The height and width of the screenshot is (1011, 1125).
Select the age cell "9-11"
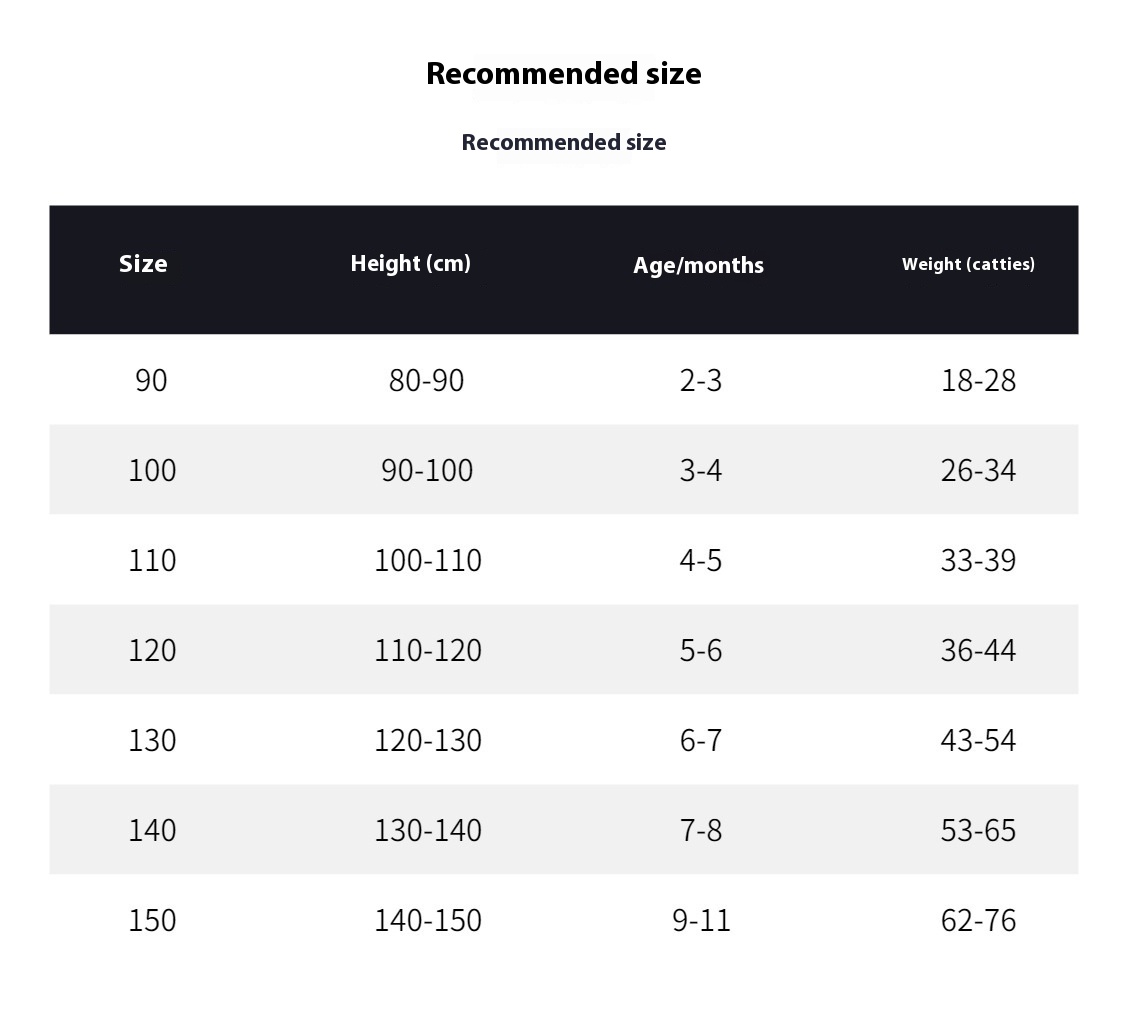(x=701, y=920)
